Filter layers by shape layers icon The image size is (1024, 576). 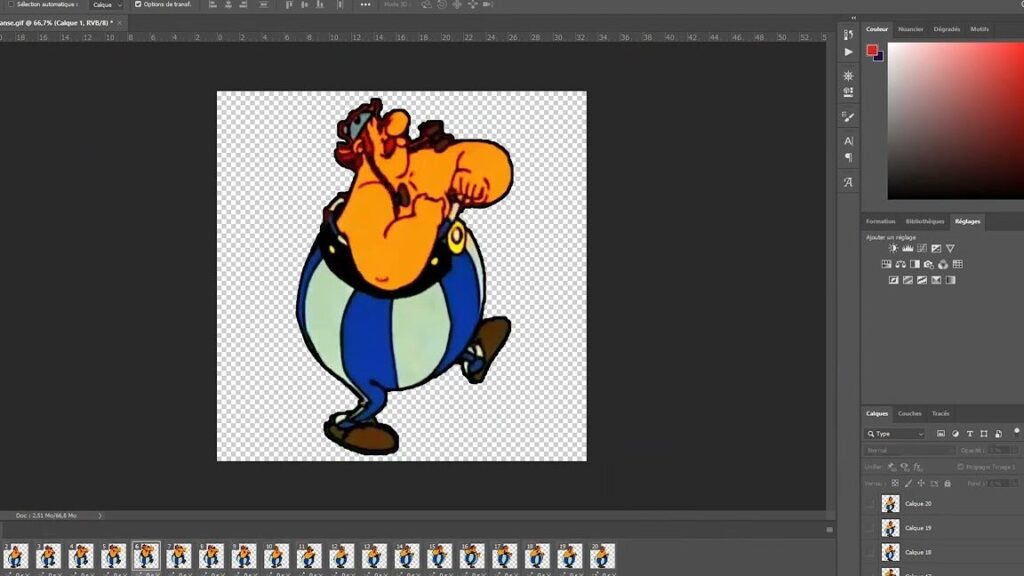click(984, 434)
